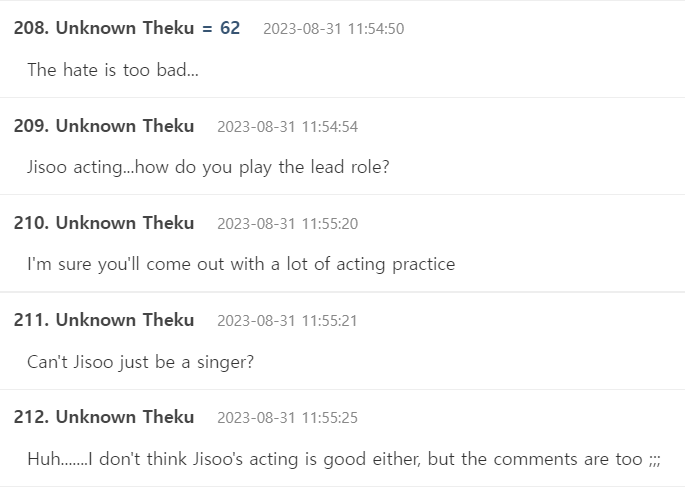Click the timestamp 2023-08-31 11:55:21

tap(287, 321)
